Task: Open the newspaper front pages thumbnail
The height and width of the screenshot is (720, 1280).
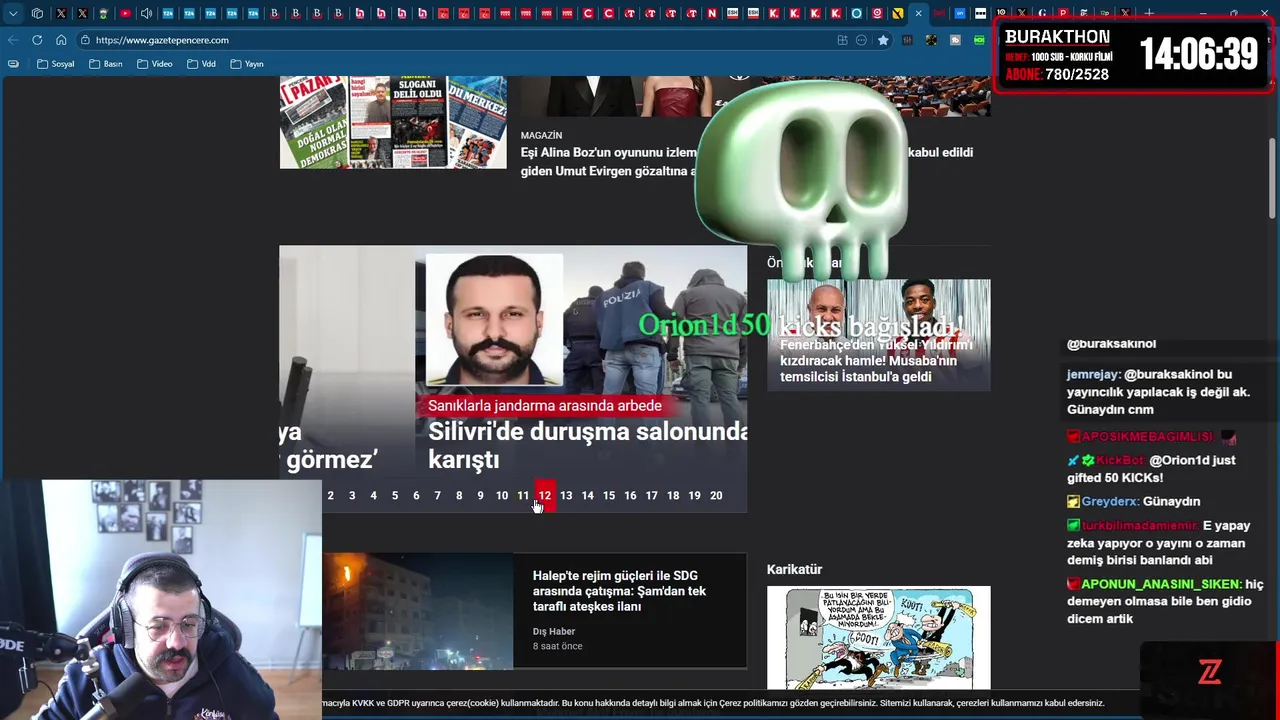Action: pyautogui.click(x=393, y=122)
